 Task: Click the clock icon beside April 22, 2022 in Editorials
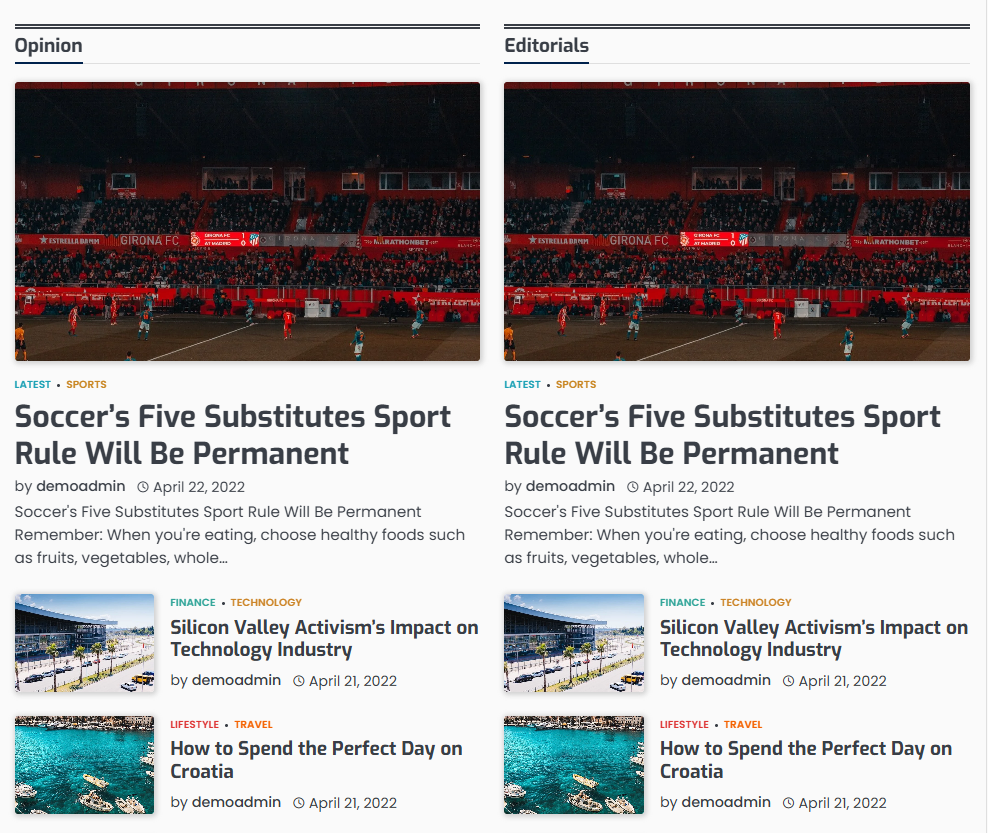point(633,487)
